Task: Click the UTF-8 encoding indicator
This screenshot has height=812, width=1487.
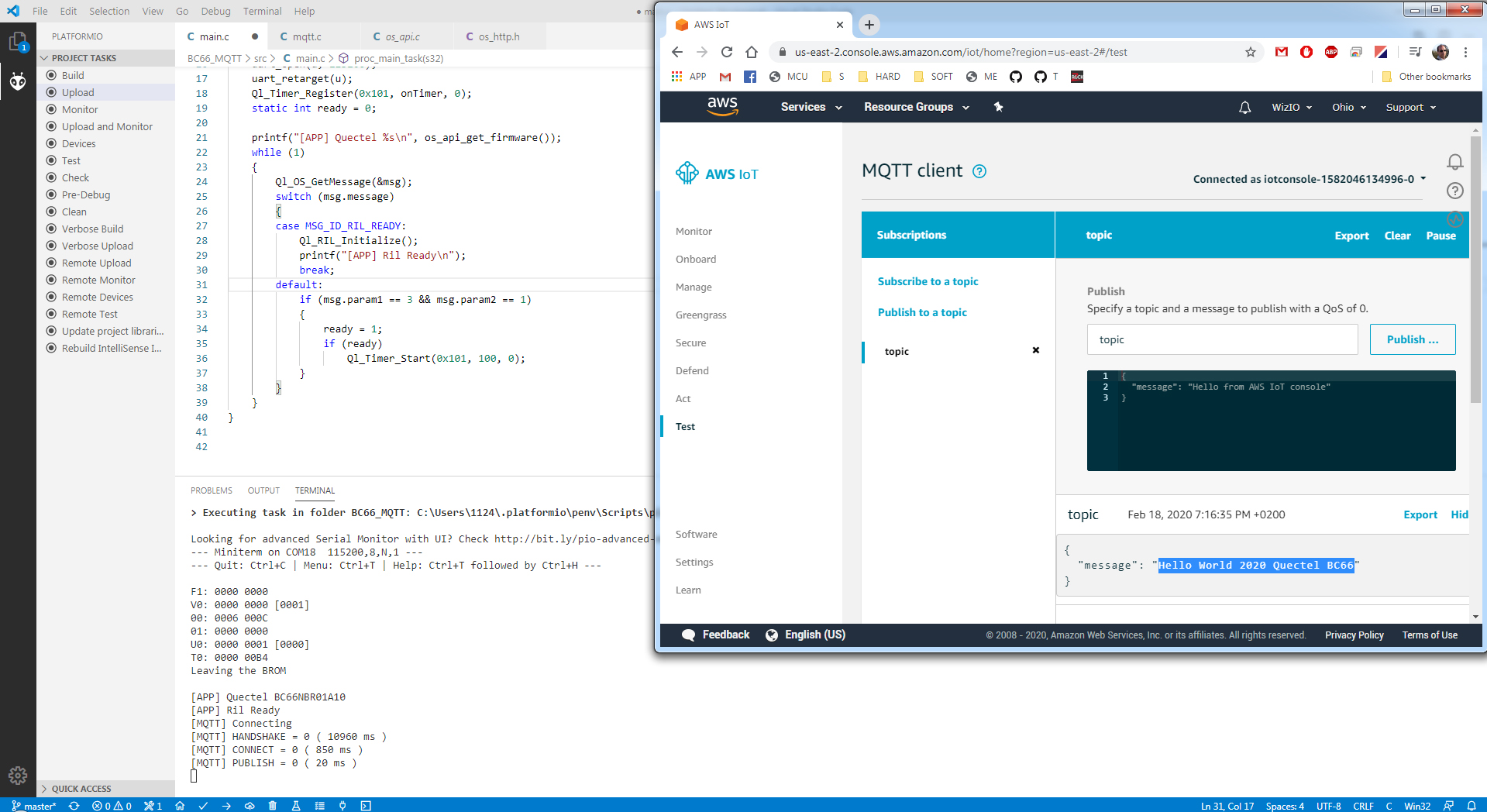Action: tap(1328, 806)
